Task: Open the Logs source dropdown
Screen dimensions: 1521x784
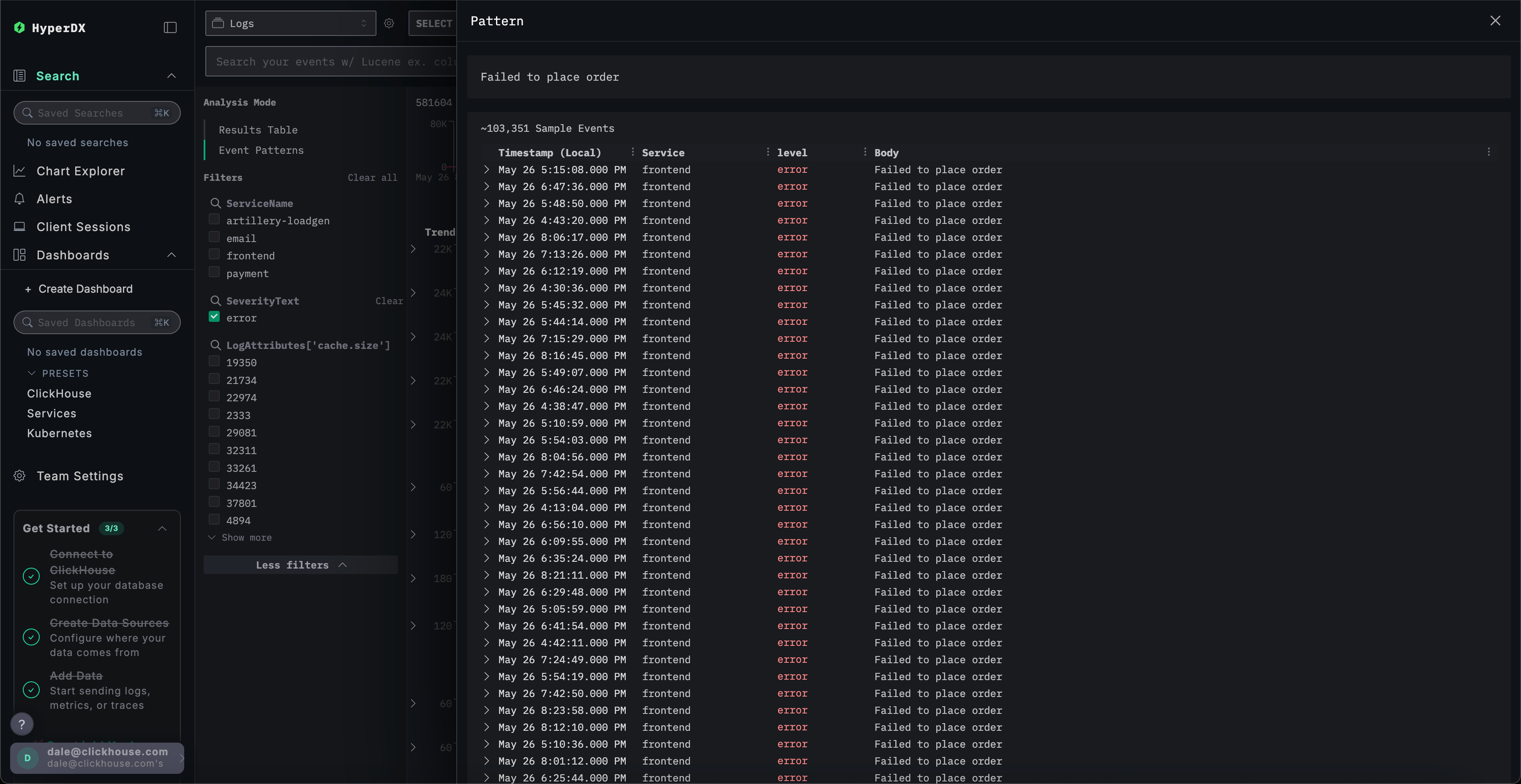Action: click(291, 24)
